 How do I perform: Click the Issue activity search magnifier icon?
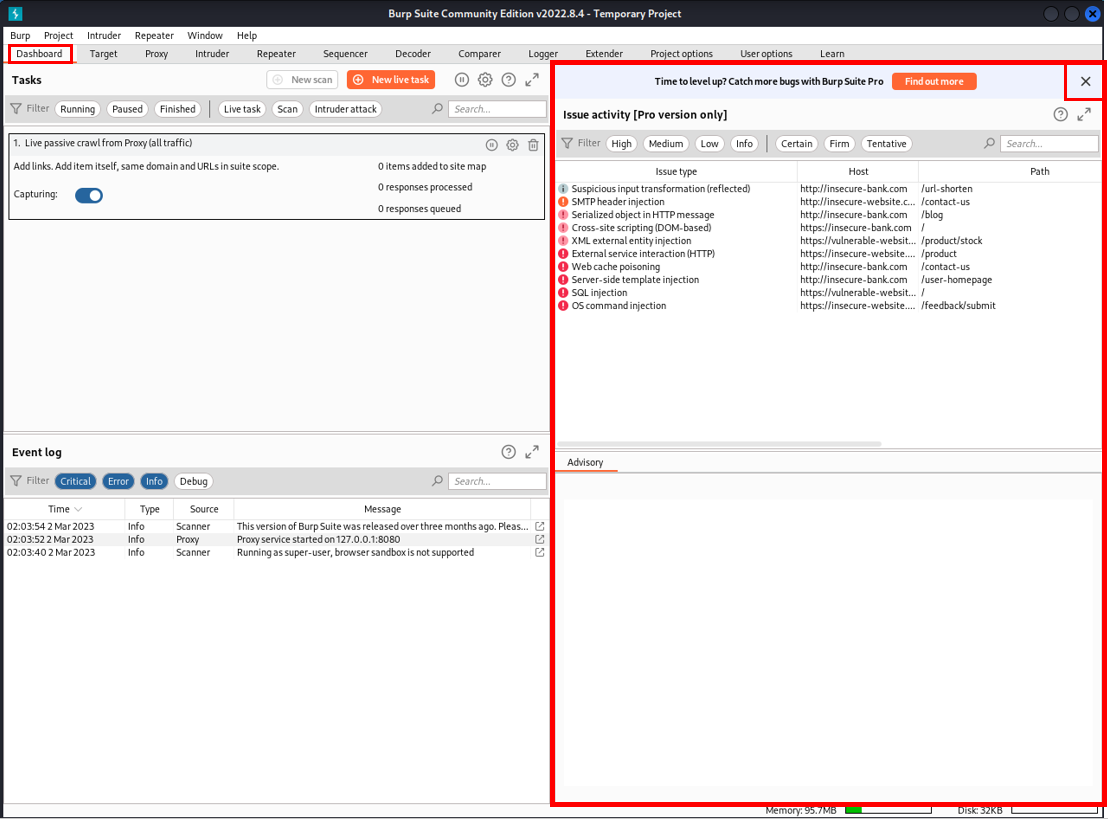tap(989, 143)
